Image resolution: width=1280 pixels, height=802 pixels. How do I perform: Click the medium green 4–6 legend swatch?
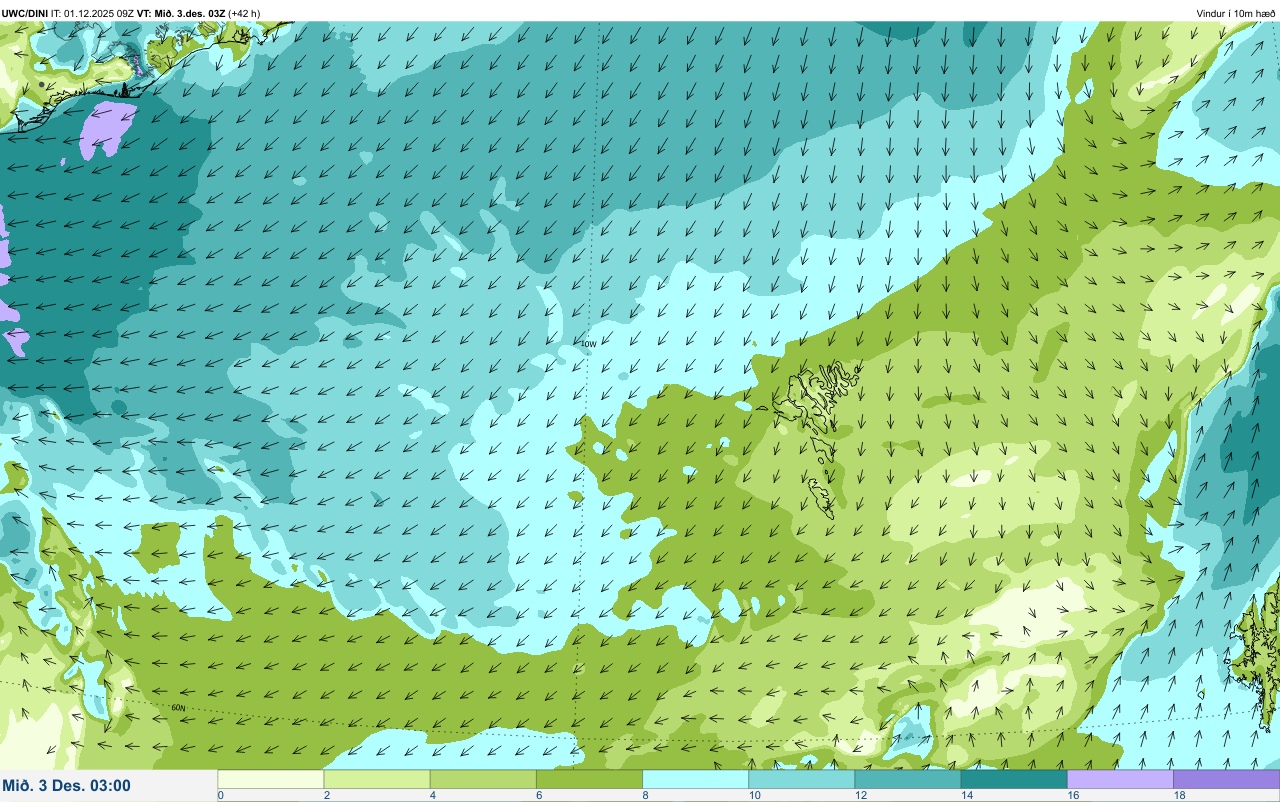click(483, 779)
